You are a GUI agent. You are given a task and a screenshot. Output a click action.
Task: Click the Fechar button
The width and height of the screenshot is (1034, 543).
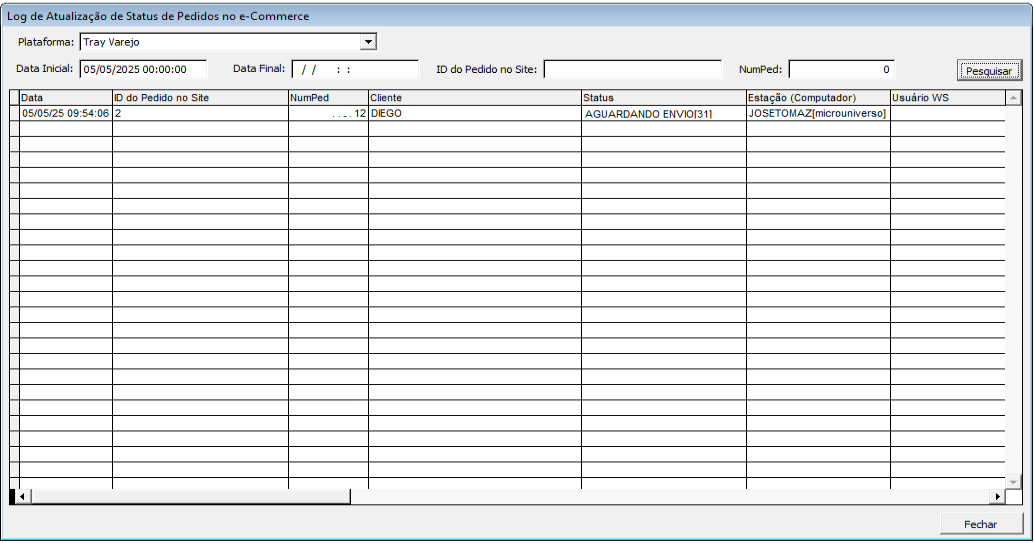coord(980,524)
